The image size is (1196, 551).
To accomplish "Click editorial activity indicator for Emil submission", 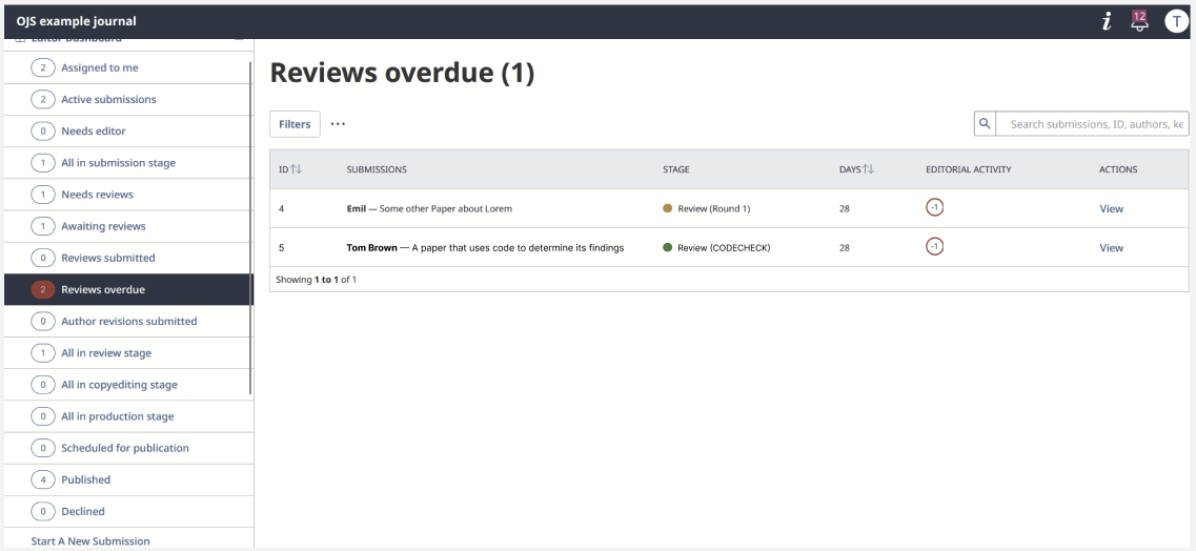I will [935, 208].
